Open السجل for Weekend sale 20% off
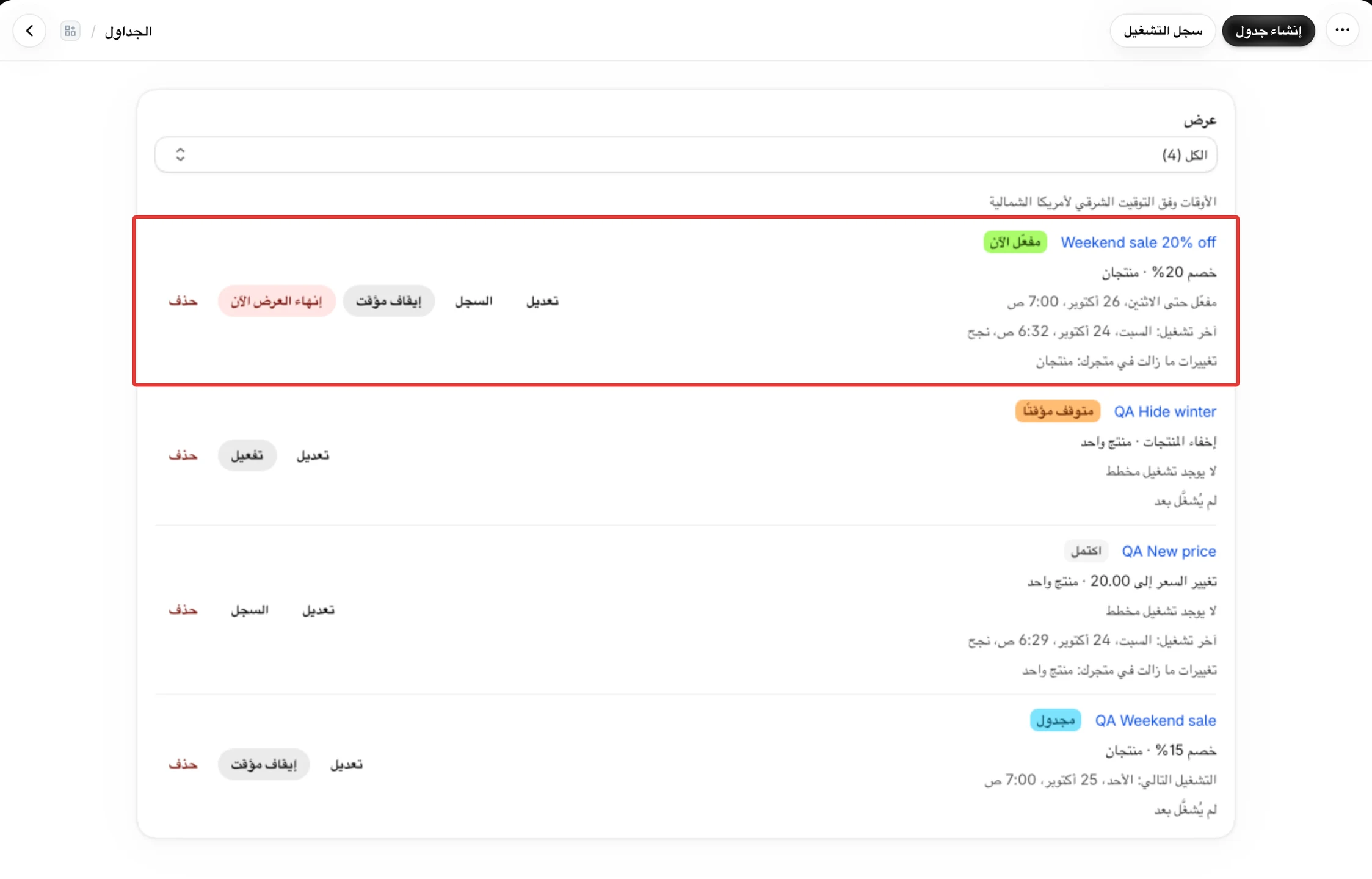Screen dimensions: 1372x879 click(473, 301)
